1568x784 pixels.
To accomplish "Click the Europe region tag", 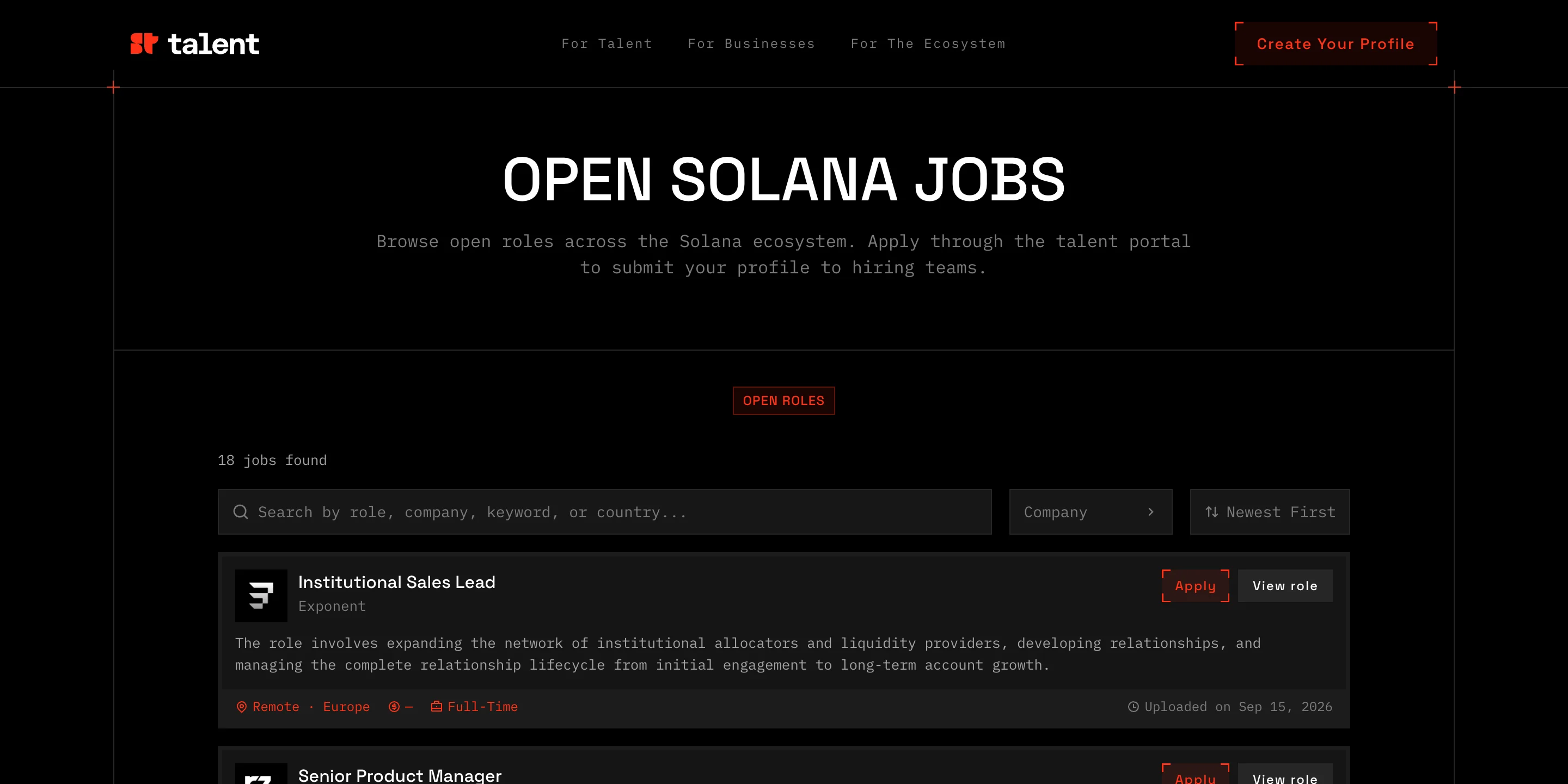I will pos(346,707).
